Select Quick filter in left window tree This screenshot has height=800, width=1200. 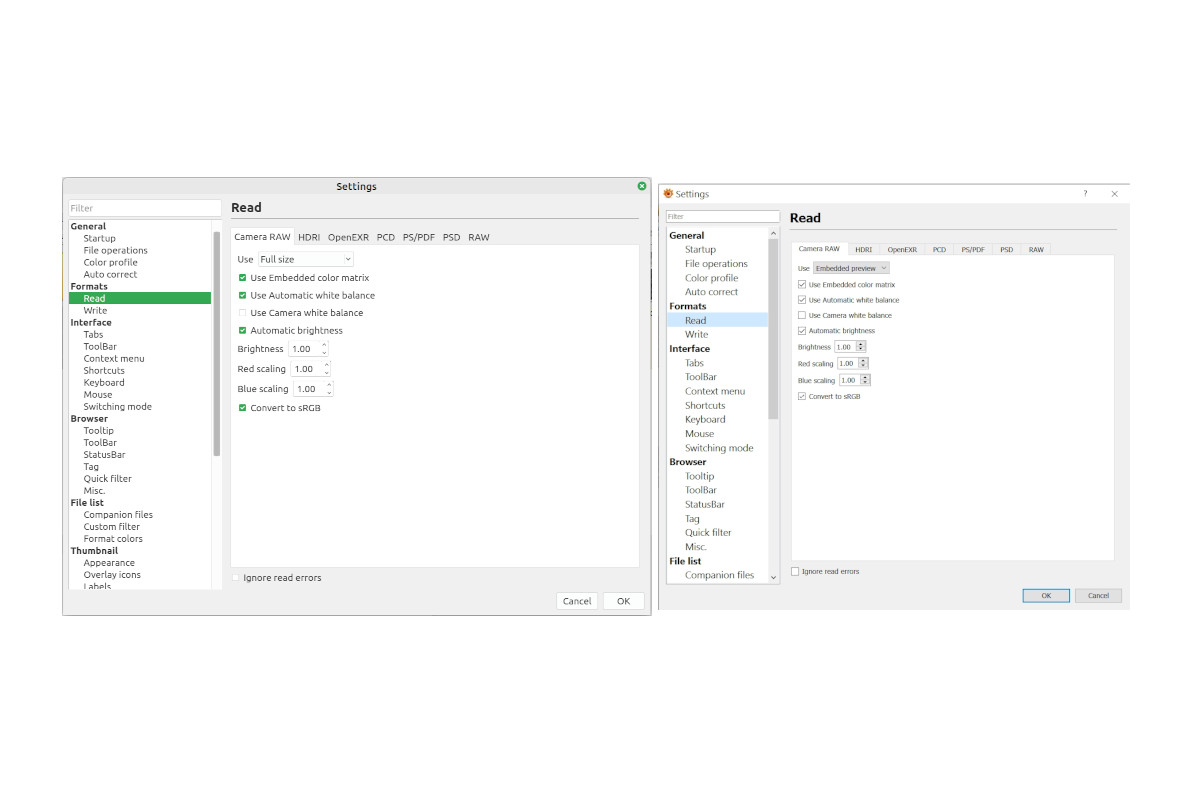tap(107, 478)
